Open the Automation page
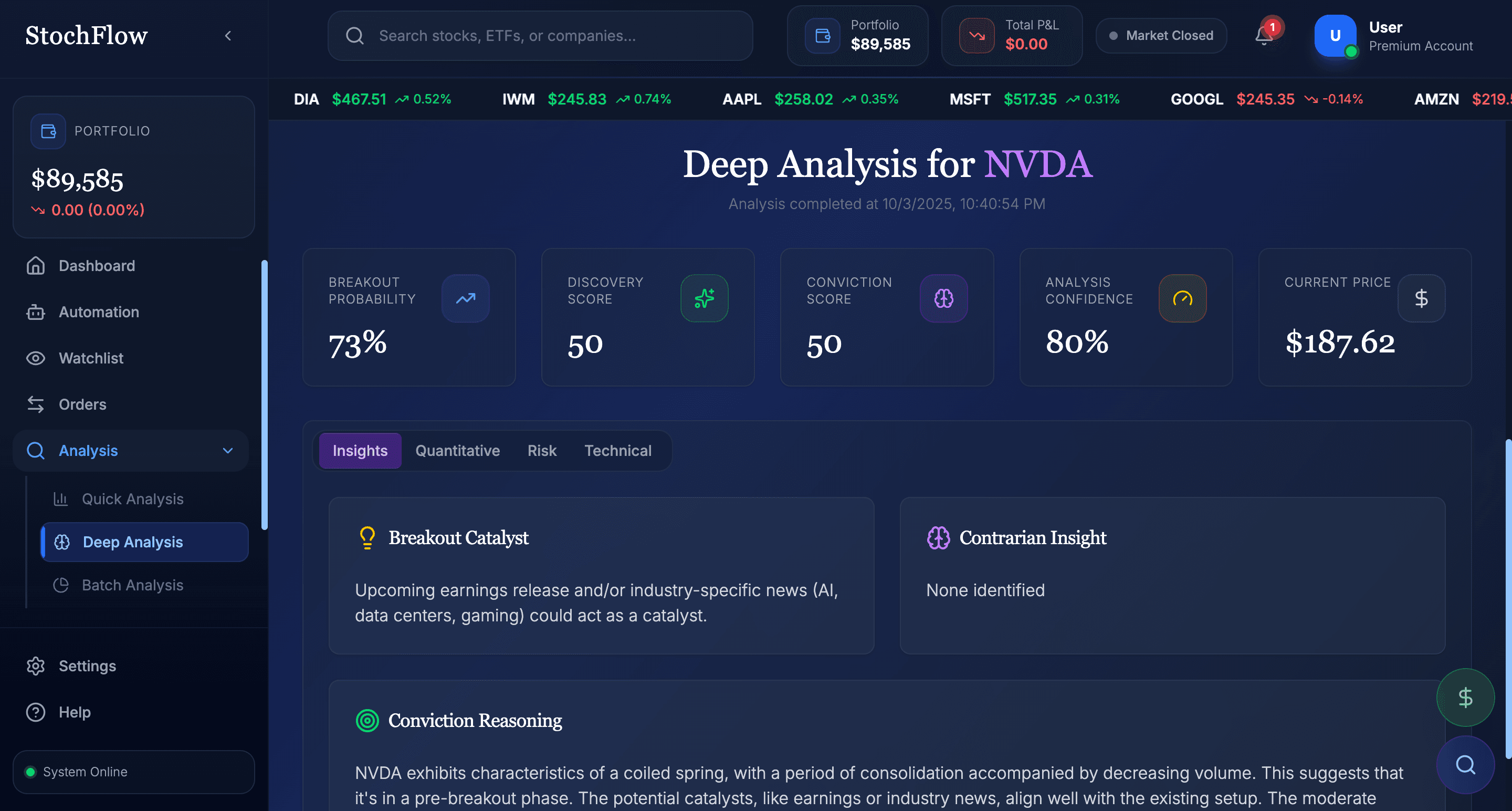1512x811 pixels. [x=99, y=312]
